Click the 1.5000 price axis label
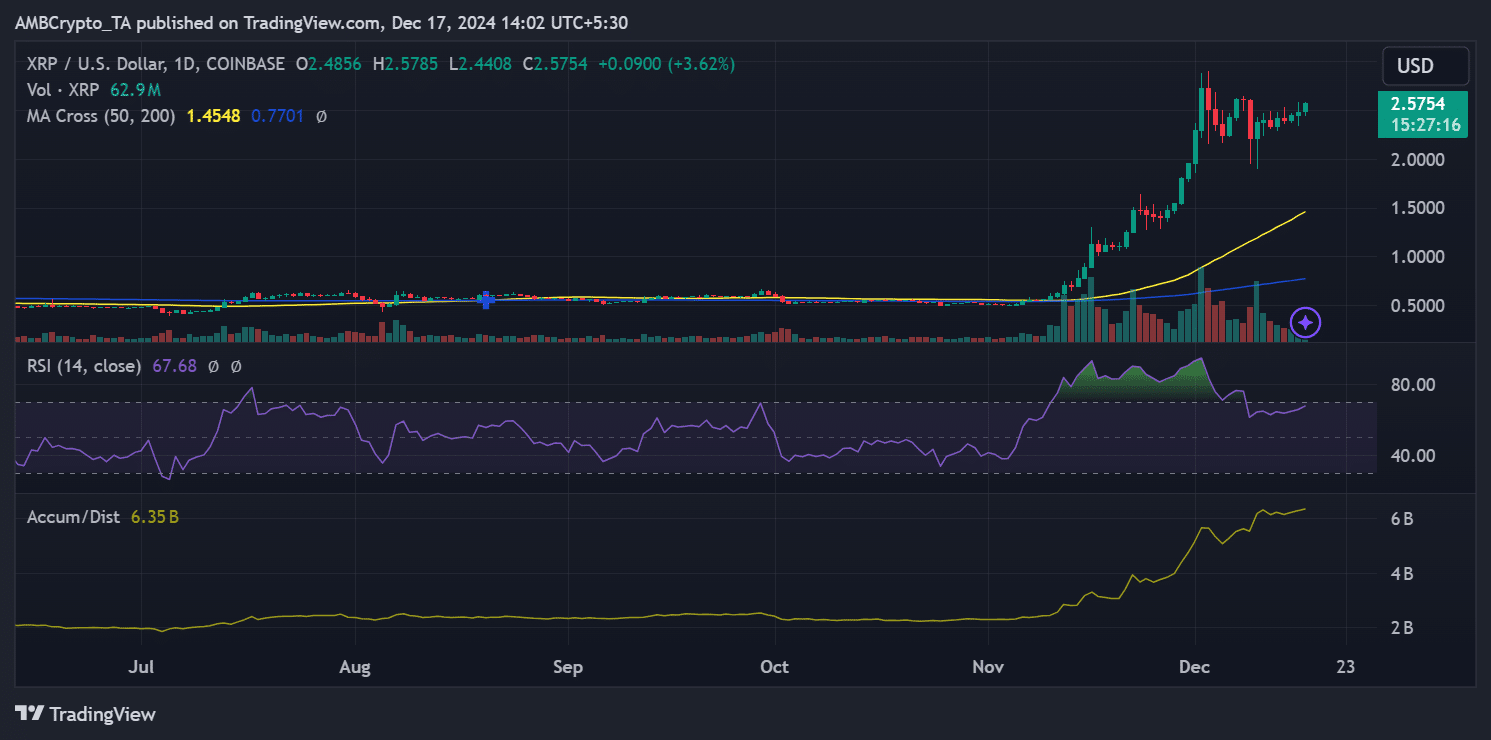The image size is (1491, 740). pyautogui.click(x=1416, y=208)
